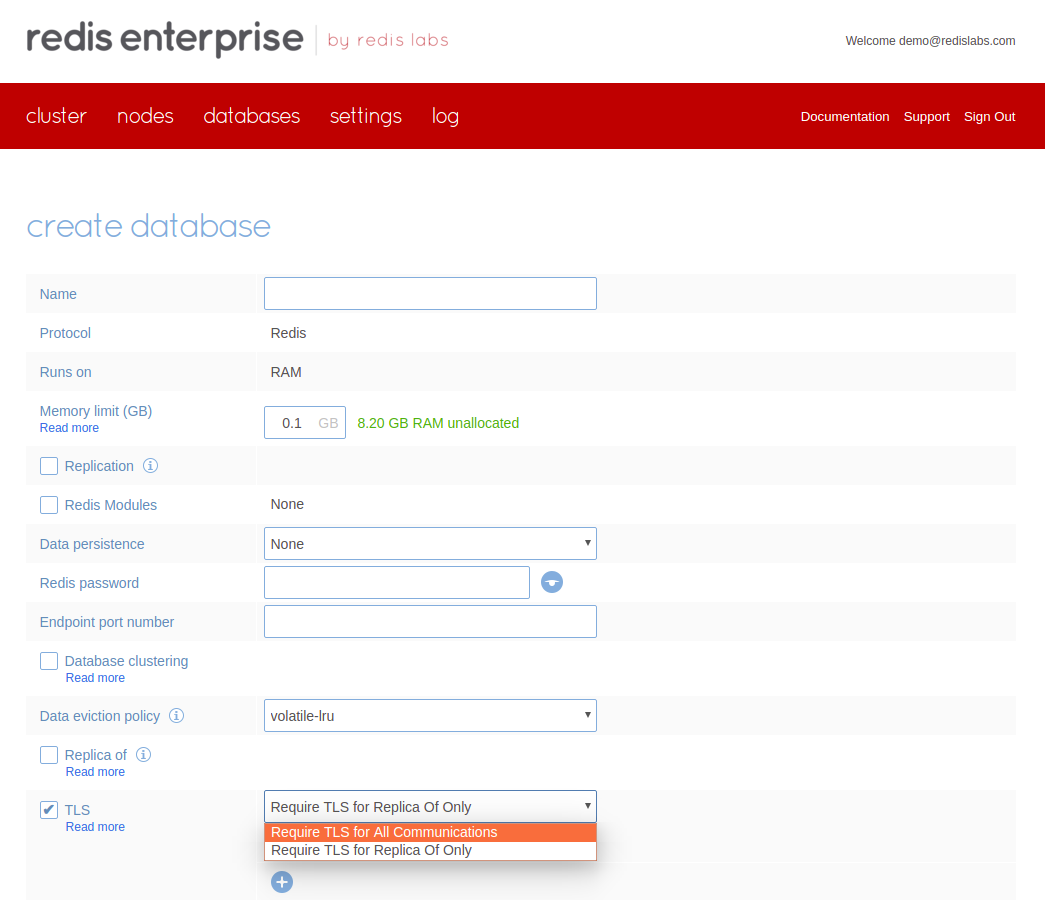Click the database Name input field
This screenshot has width=1045, height=900.
[x=430, y=294]
